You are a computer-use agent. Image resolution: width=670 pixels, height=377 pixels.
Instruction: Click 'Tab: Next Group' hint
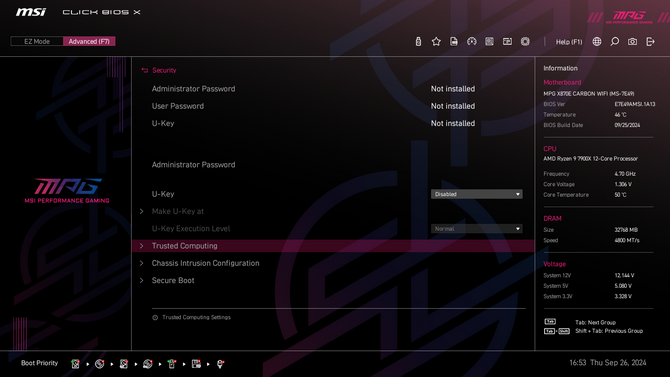595,323
